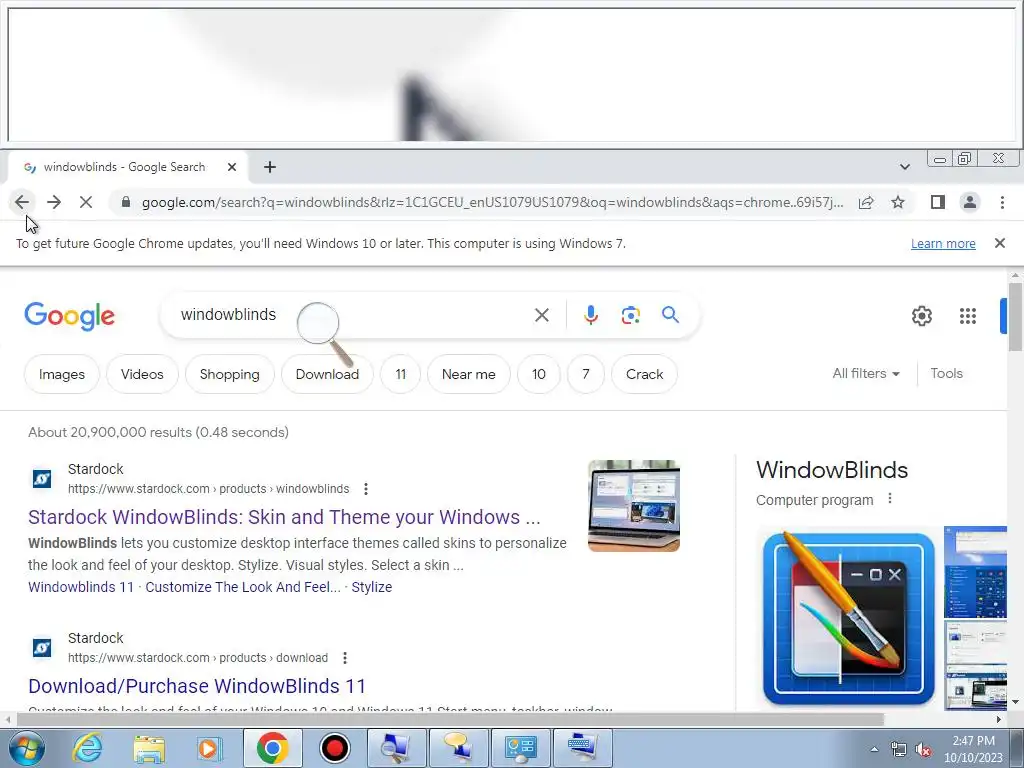The height and width of the screenshot is (768, 1024).
Task: Close the windowblinds Google Search tab
Action: pos(232,167)
